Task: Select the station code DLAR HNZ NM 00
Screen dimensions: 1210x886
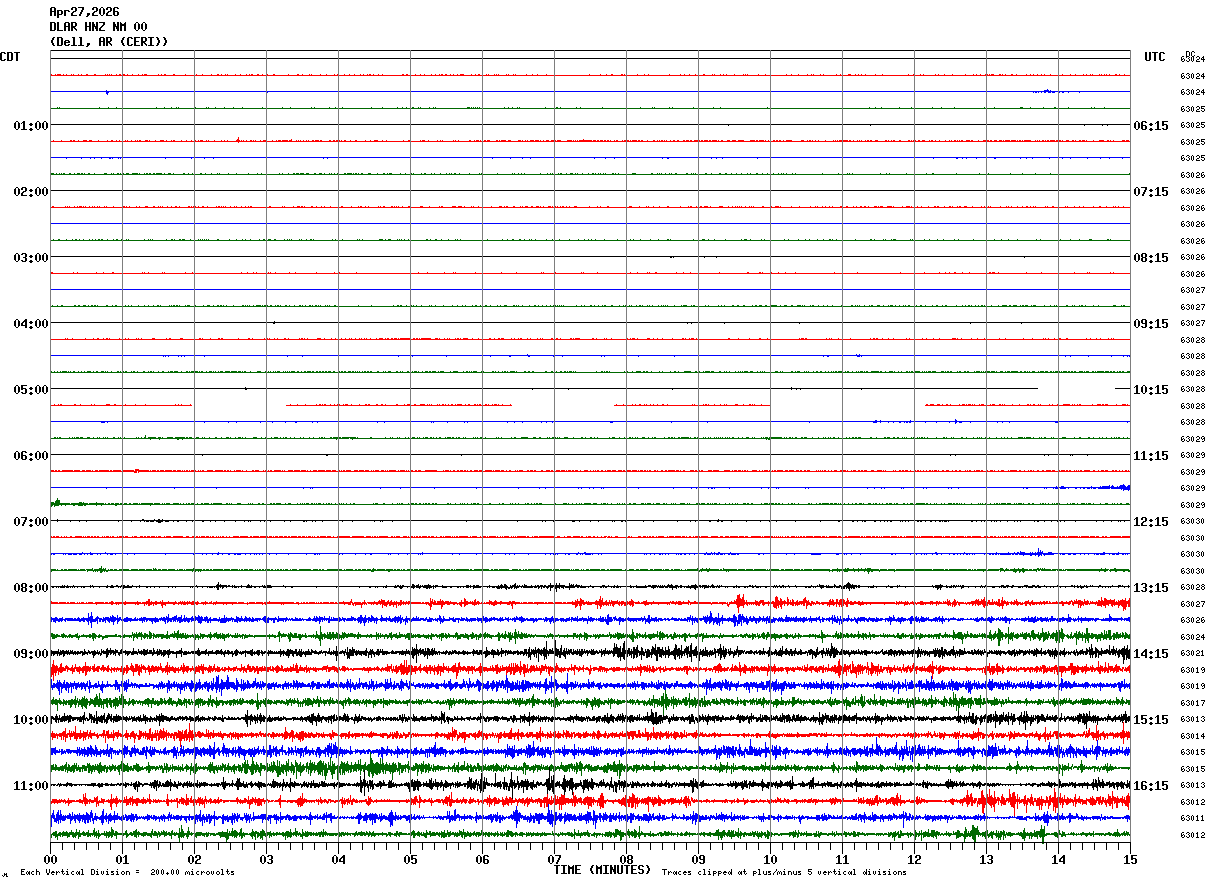Action: coord(98,27)
